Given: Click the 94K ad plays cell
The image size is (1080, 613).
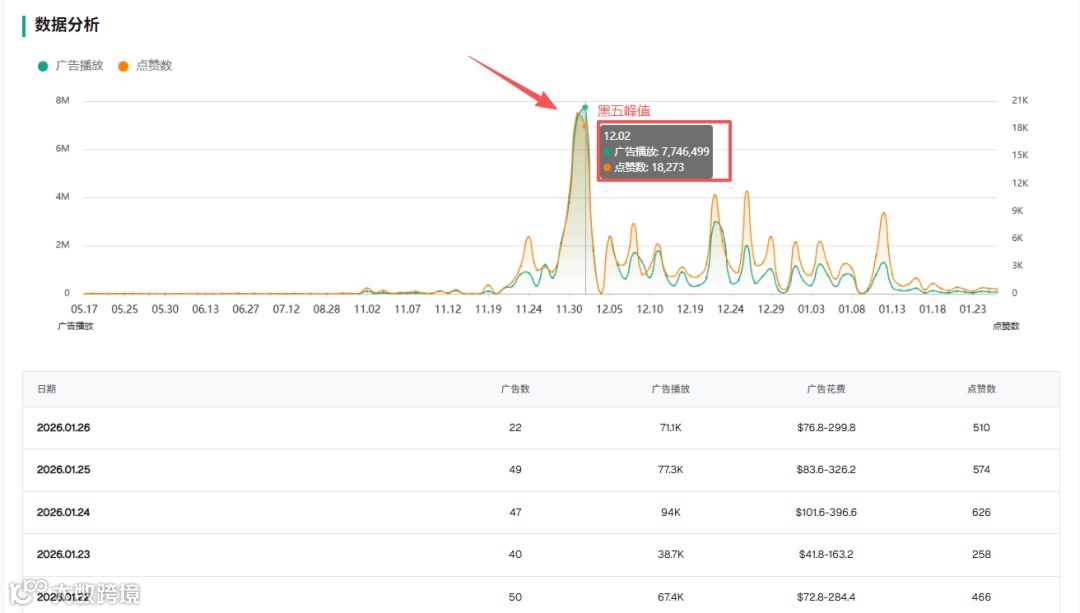Looking at the screenshot, I should coord(670,512).
